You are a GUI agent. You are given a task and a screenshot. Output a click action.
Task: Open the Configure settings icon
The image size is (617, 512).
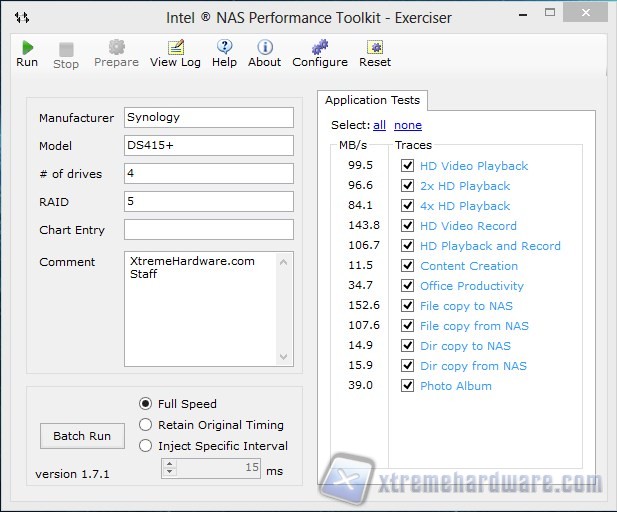pyautogui.click(x=319, y=48)
